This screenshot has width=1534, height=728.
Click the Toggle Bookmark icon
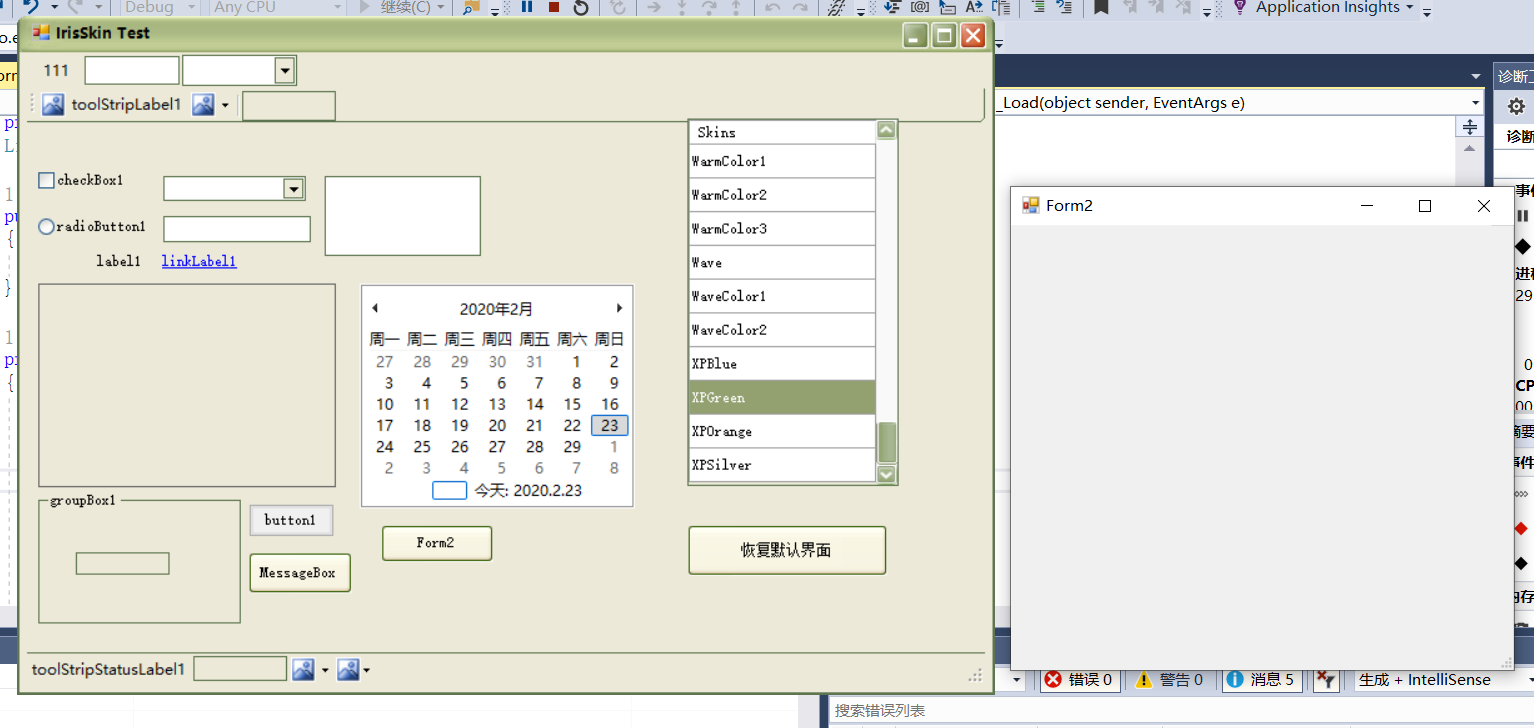coord(1100,9)
